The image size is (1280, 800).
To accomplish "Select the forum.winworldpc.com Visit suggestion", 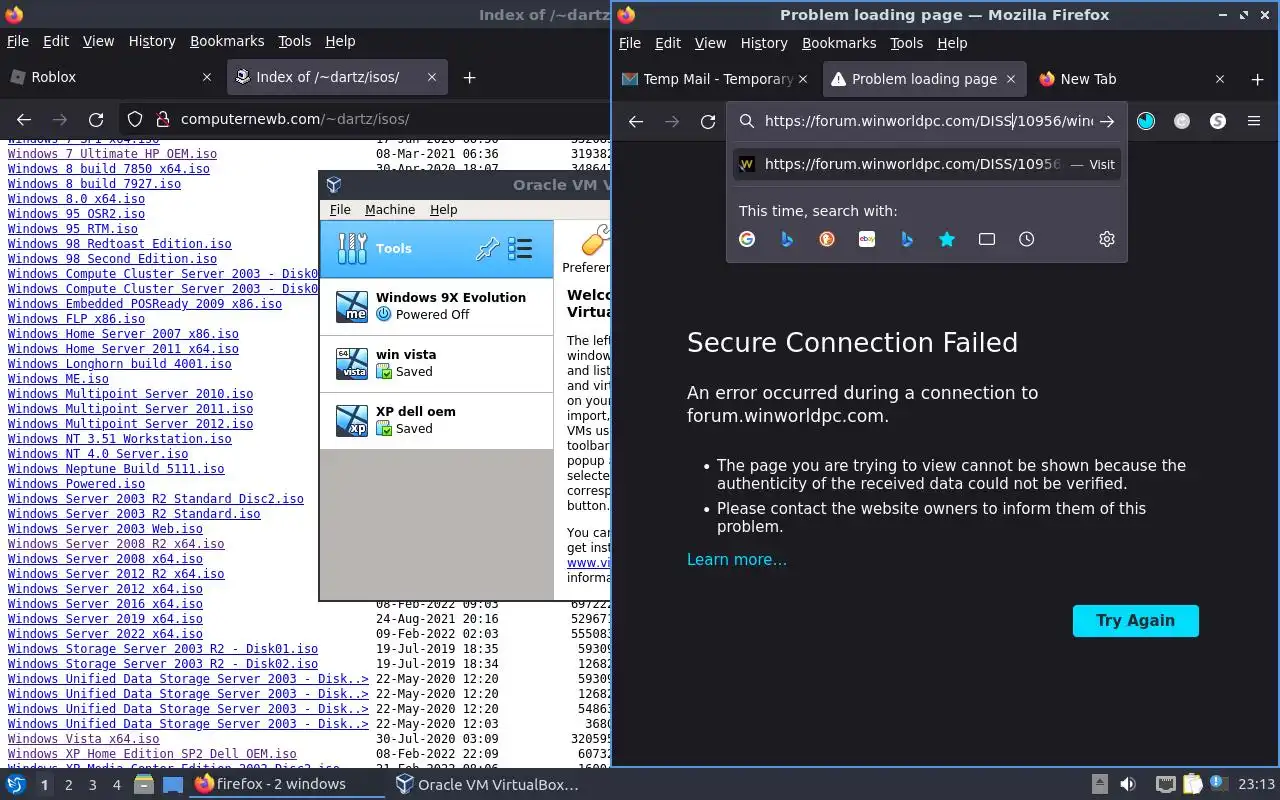I will pyautogui.click(x=926, y=164).
